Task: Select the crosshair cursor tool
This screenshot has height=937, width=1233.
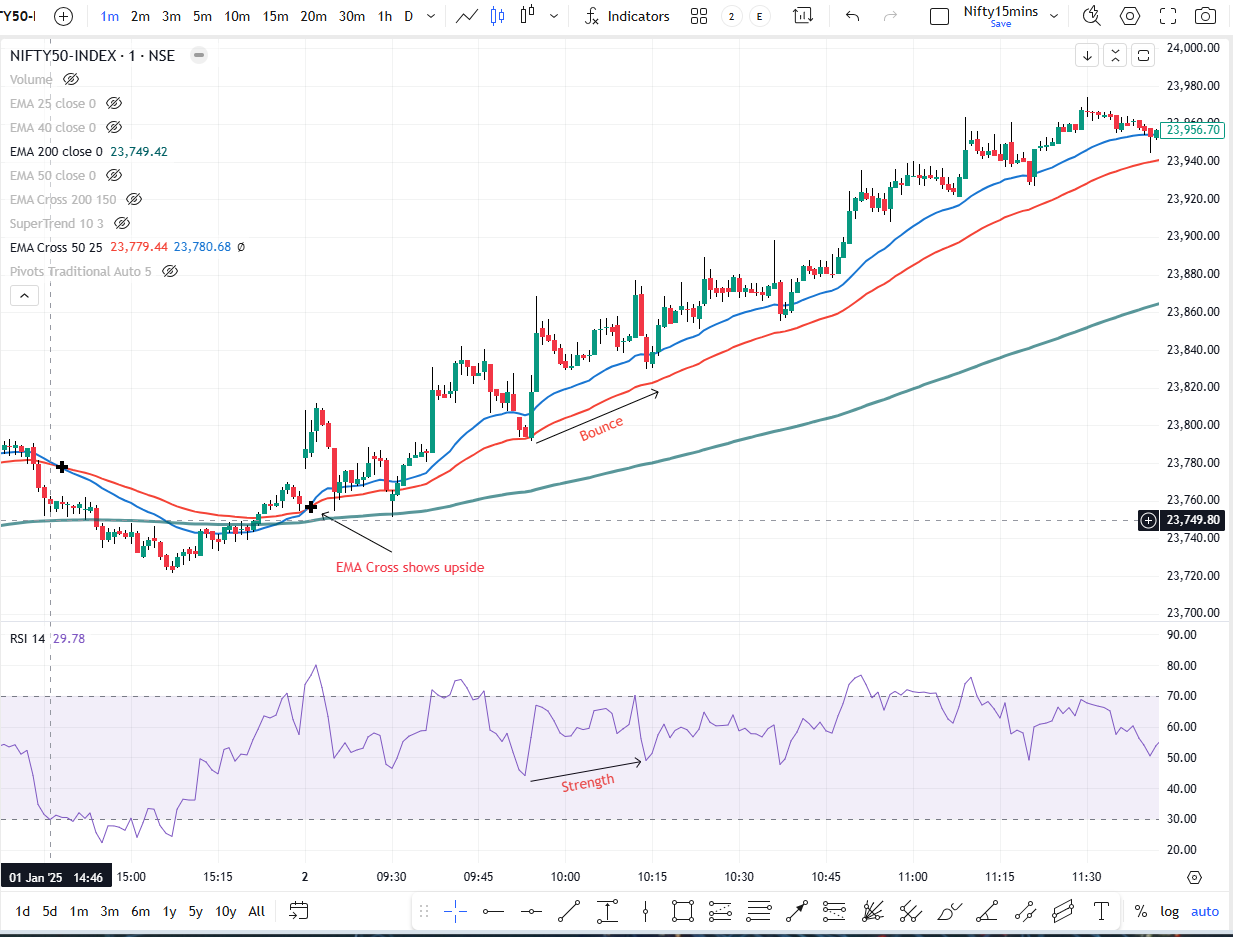Action: (x=456, y=911)
